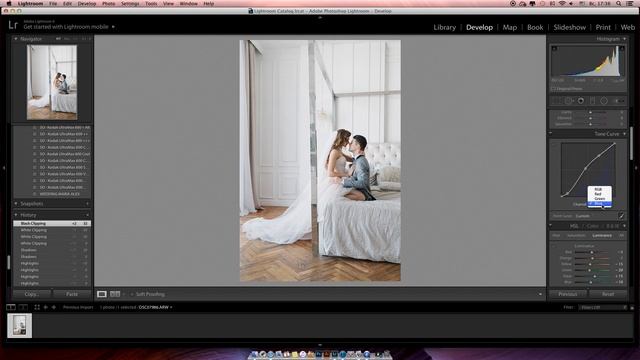Click the Paste button
Screen dimensions: 640x360
pyautogui.click(x=72, y=294)
